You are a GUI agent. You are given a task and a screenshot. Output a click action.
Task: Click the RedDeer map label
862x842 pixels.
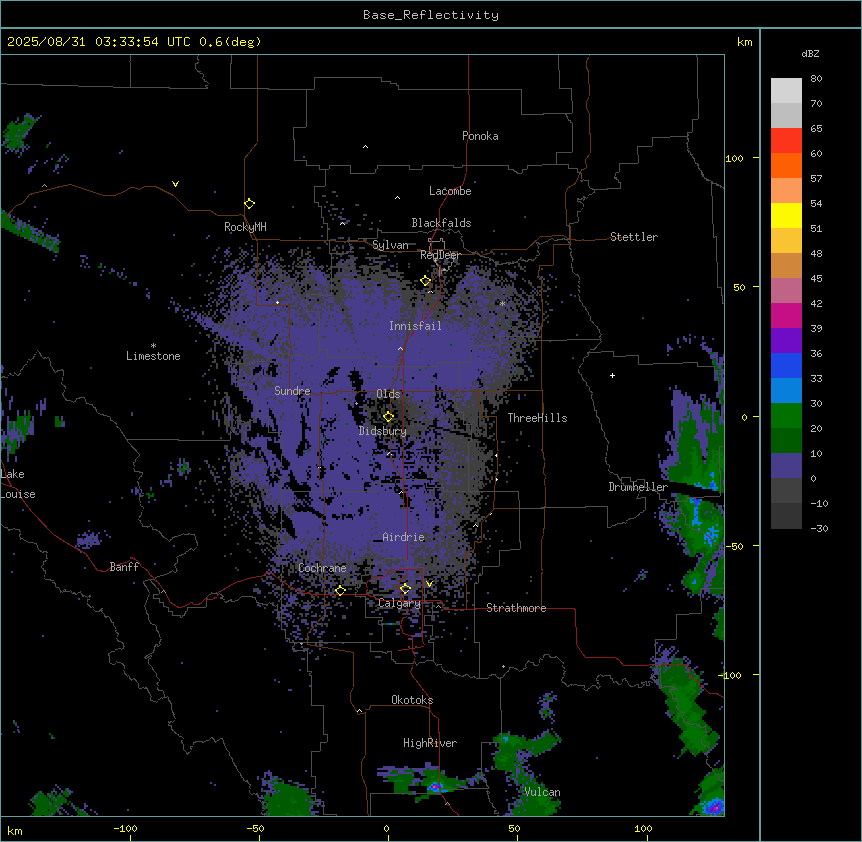pos(440,255)
